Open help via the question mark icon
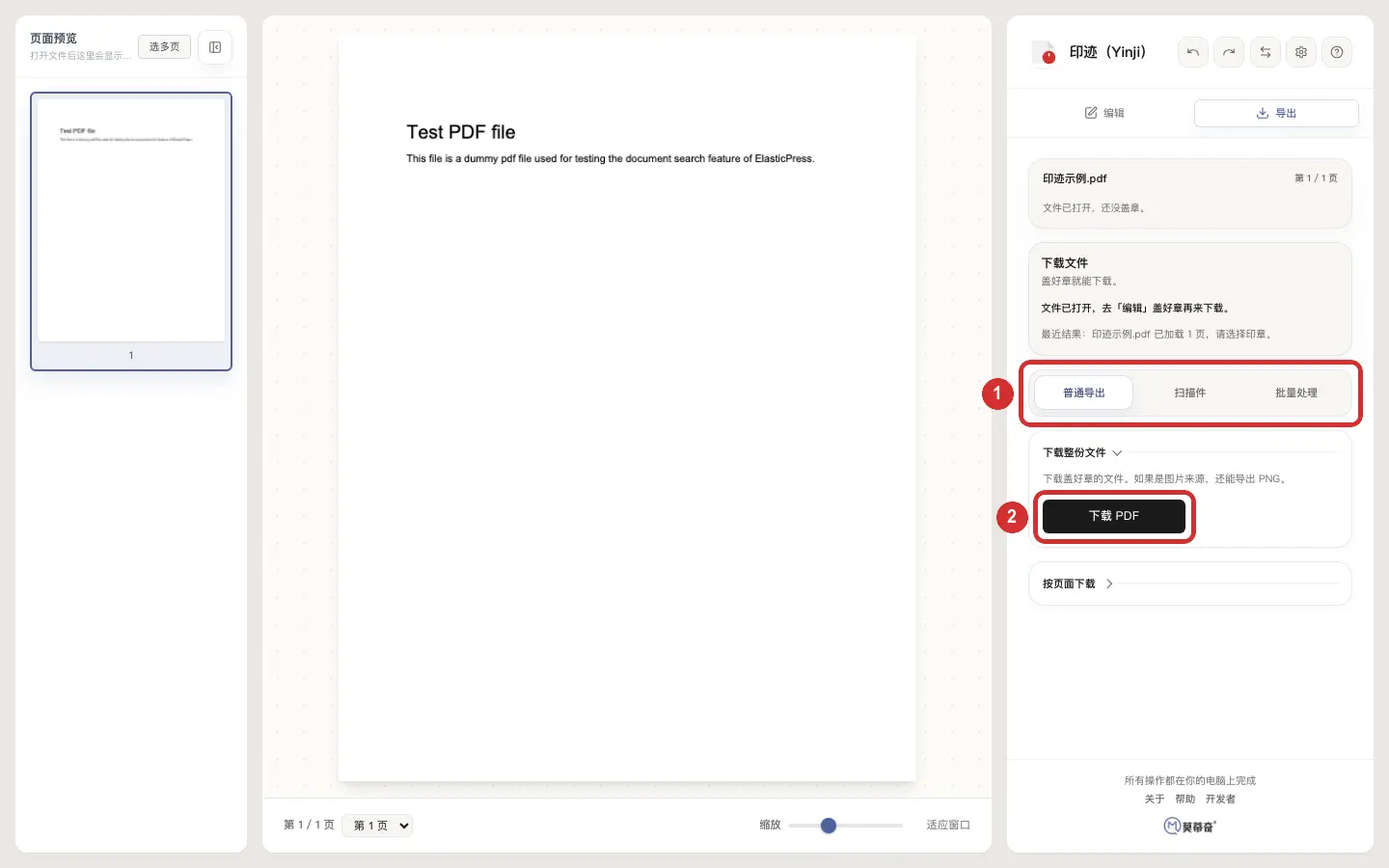Image resolution: width=1389 pixels, height=868 pixels. [1337, 52]
